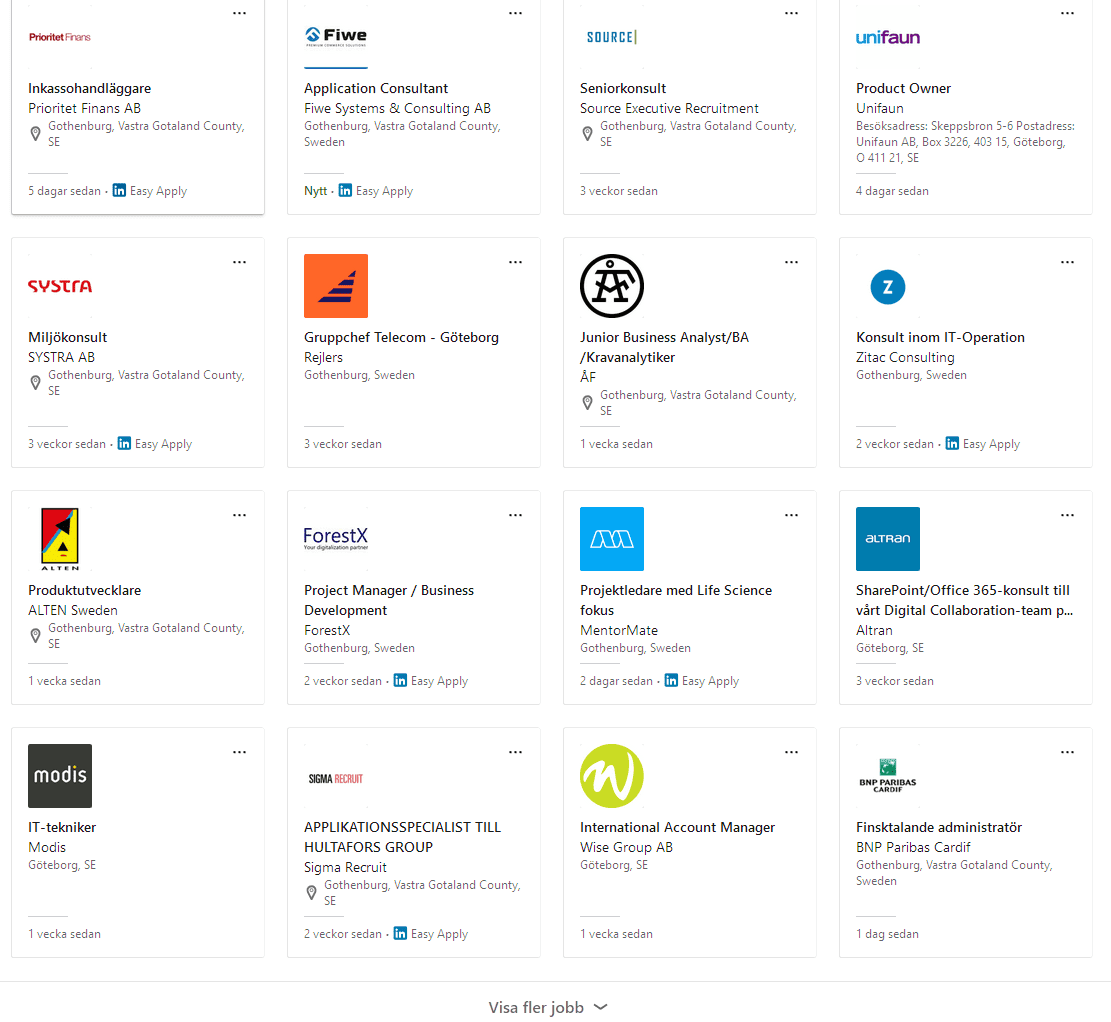
Task: Open the Seniorkonsult job title
Action: tap(623, 89)
